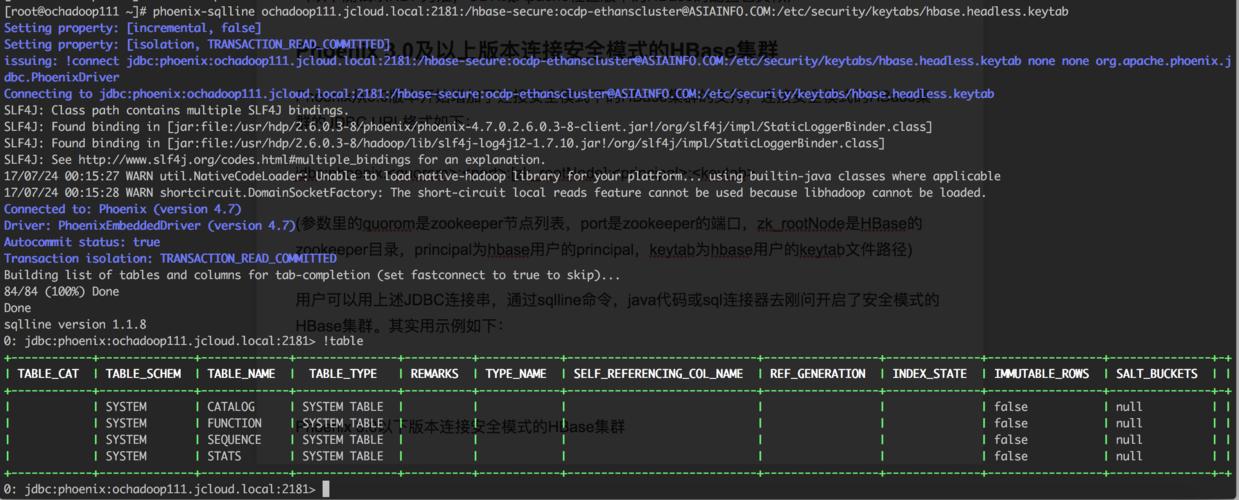
Task: Select the CATALOG table name cell
Action: 231,407
